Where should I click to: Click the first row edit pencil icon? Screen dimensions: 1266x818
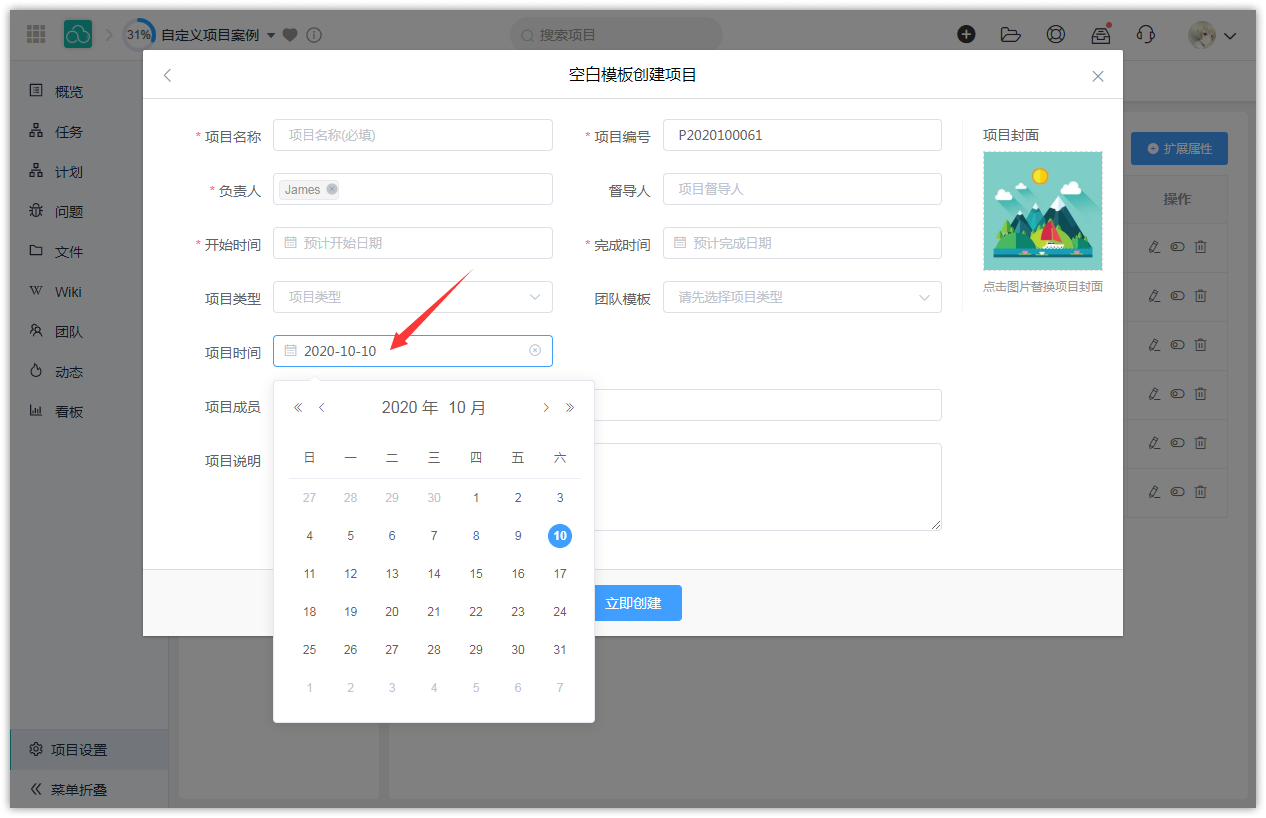(1155, 246)
